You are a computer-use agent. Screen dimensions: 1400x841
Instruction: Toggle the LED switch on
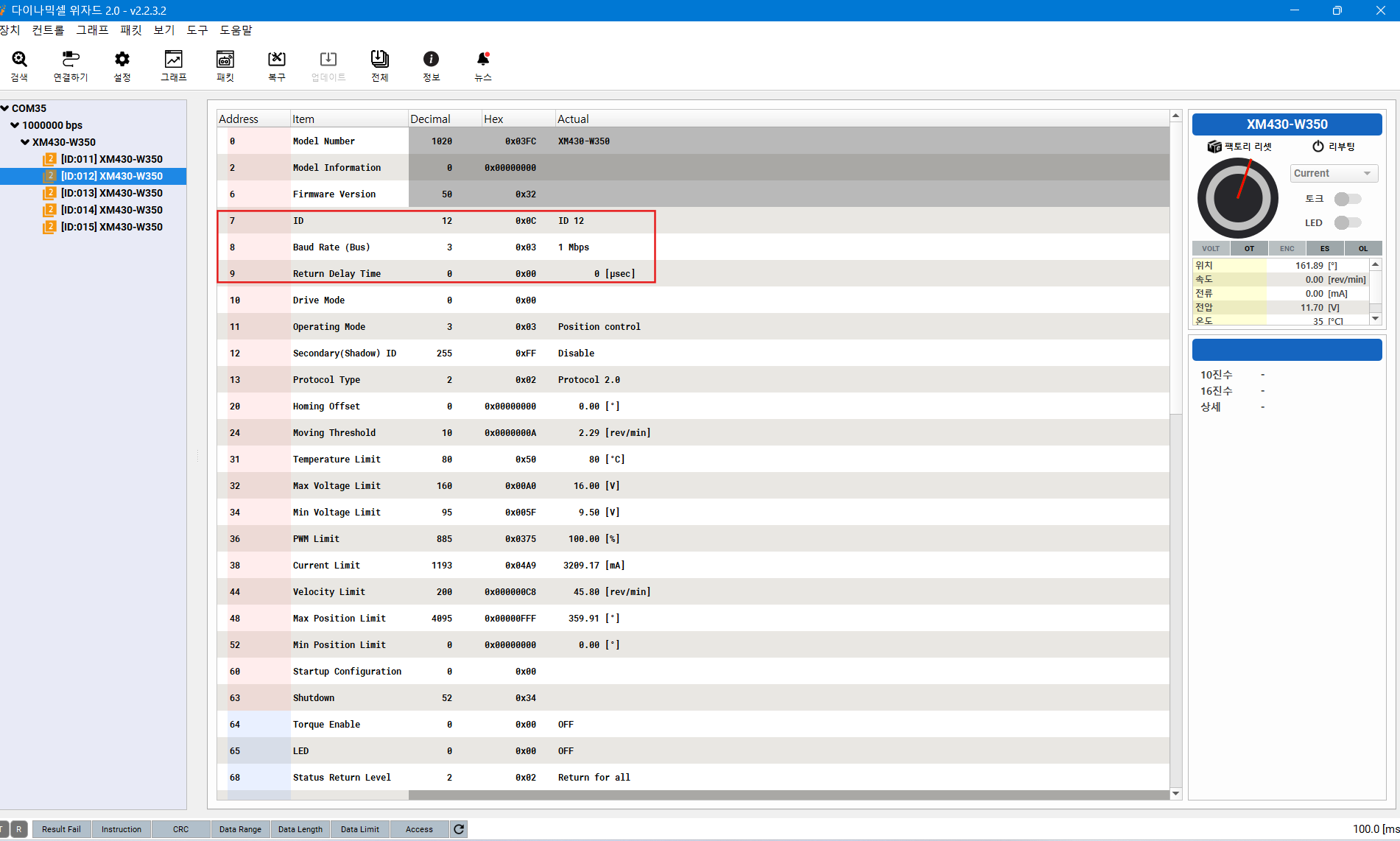1347,222
